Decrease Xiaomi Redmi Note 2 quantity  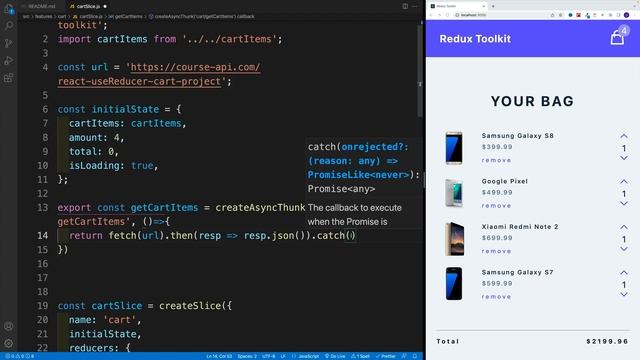[x=624, y=249]
